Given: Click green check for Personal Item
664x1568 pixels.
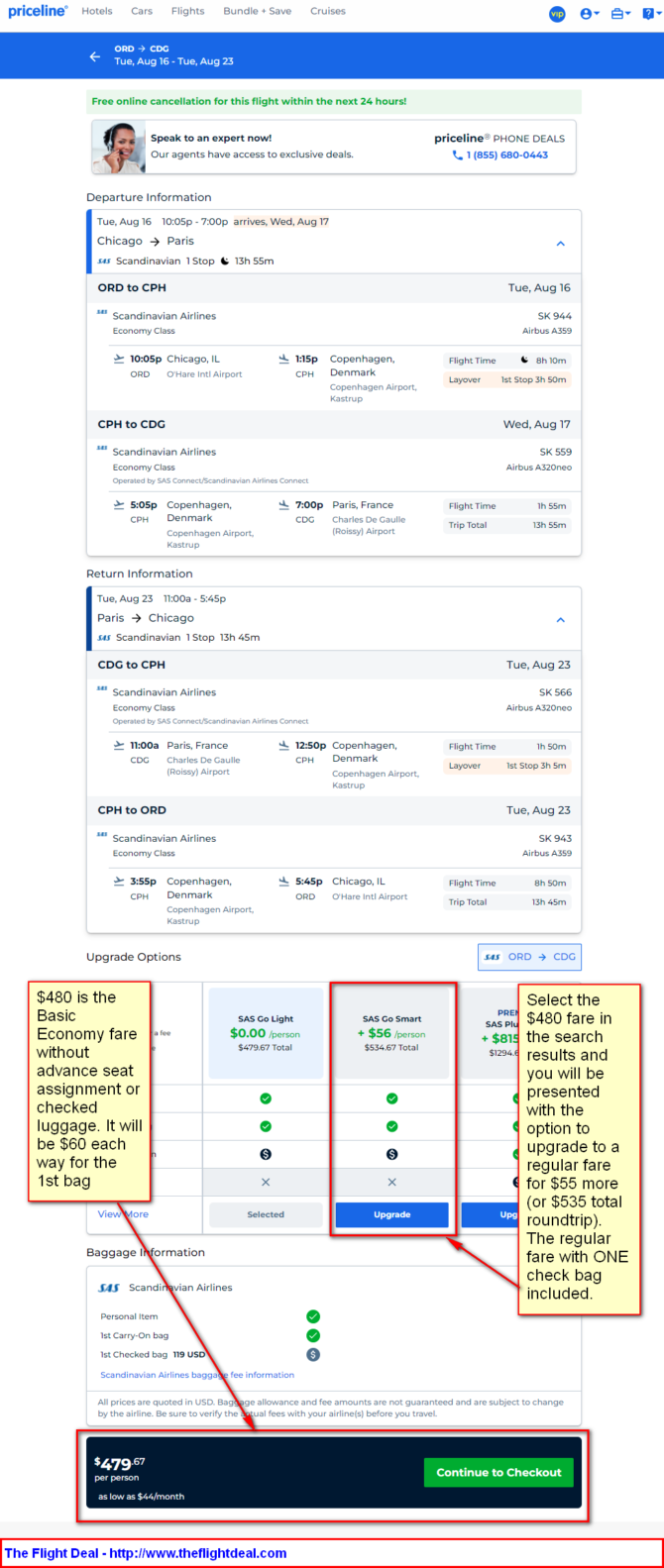Looking at the screenshot, I should tap(313, 1316).
